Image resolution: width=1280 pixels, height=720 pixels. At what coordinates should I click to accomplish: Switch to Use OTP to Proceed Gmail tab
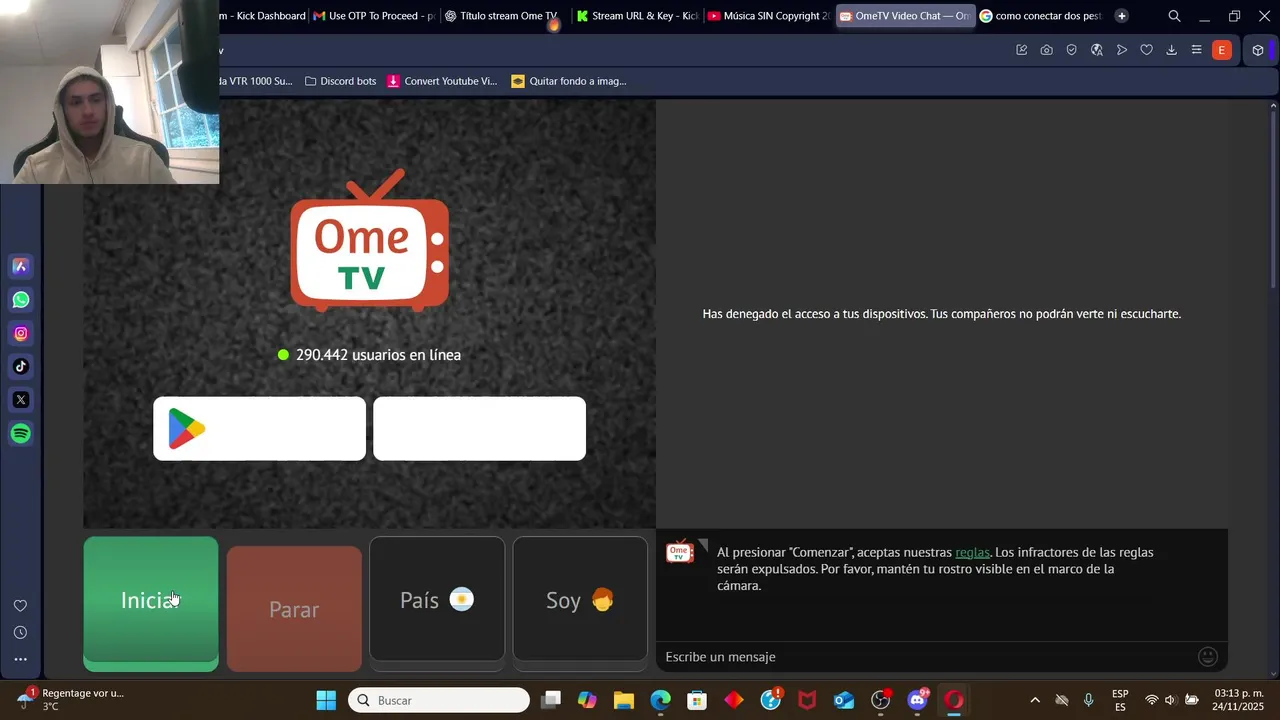(x=374, y=16)
